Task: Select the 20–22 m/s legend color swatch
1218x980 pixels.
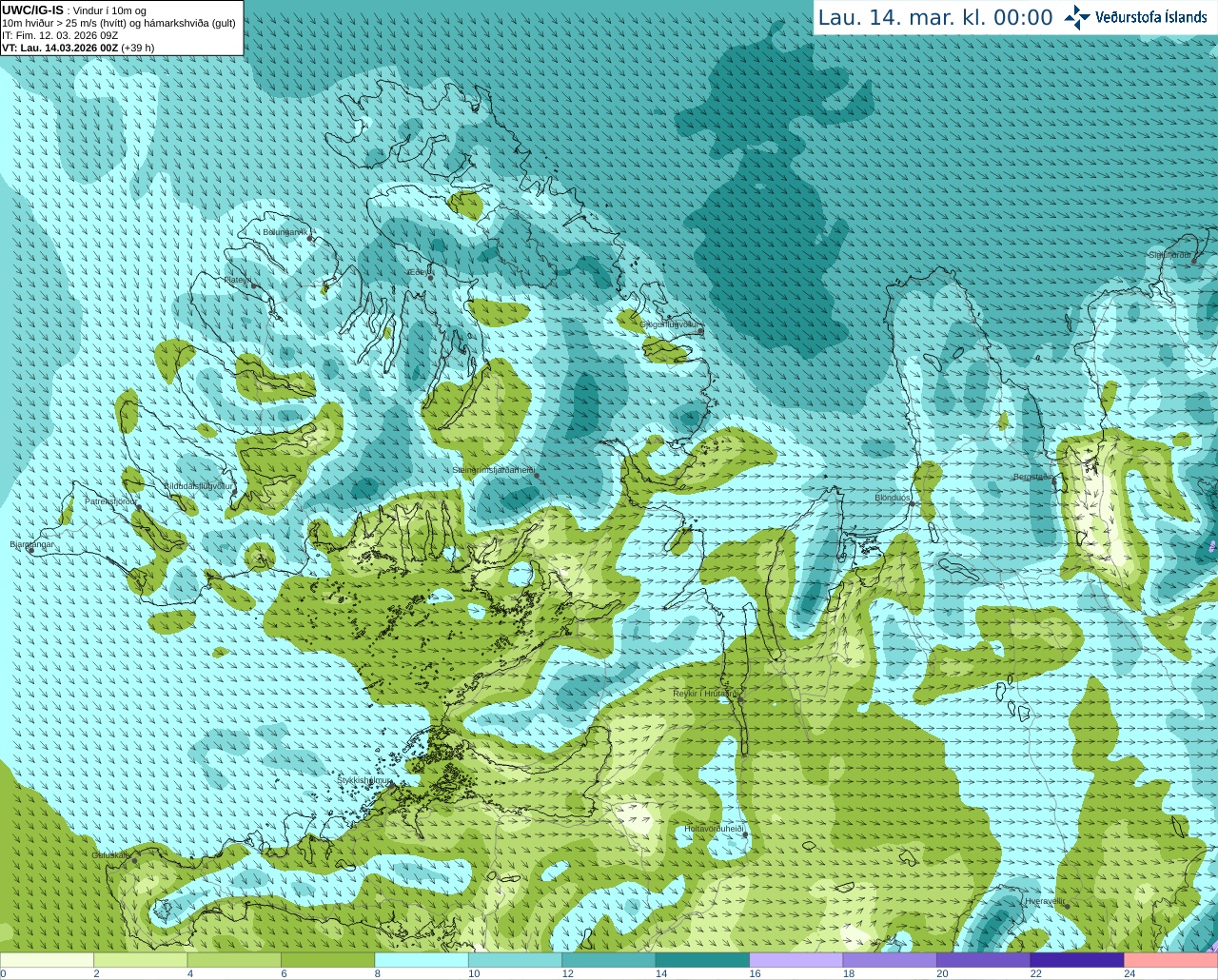Action: coord(984,960)
